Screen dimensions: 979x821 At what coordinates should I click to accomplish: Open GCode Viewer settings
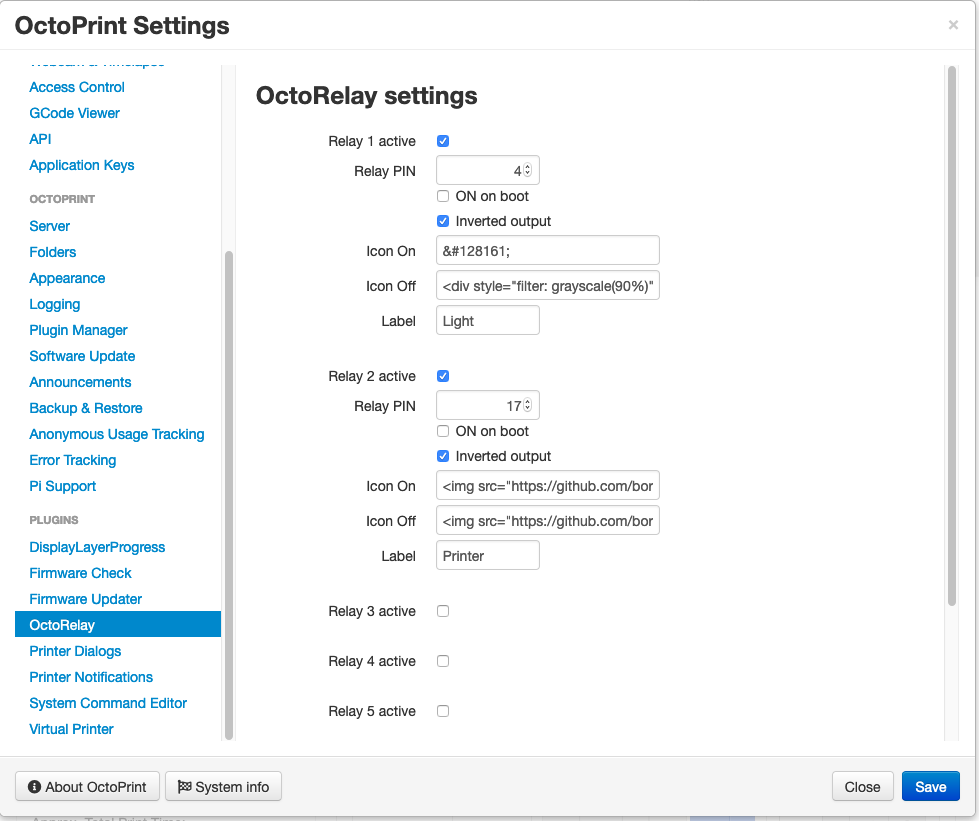point(74,113)
